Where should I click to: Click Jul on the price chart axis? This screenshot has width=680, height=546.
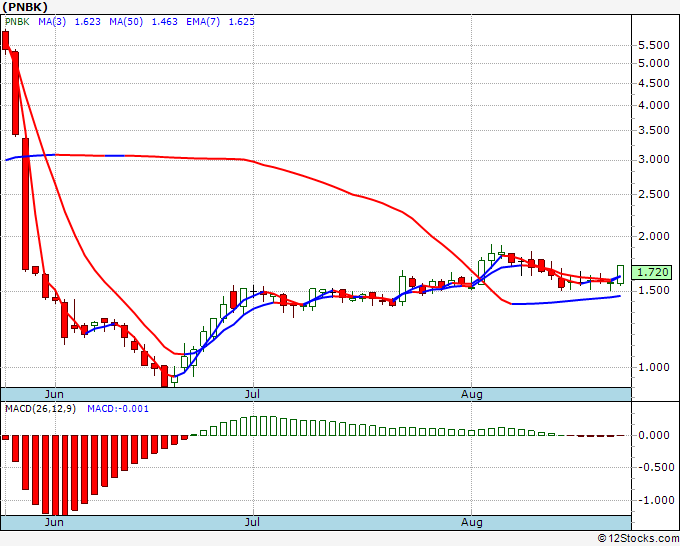[x=252, y=394]
